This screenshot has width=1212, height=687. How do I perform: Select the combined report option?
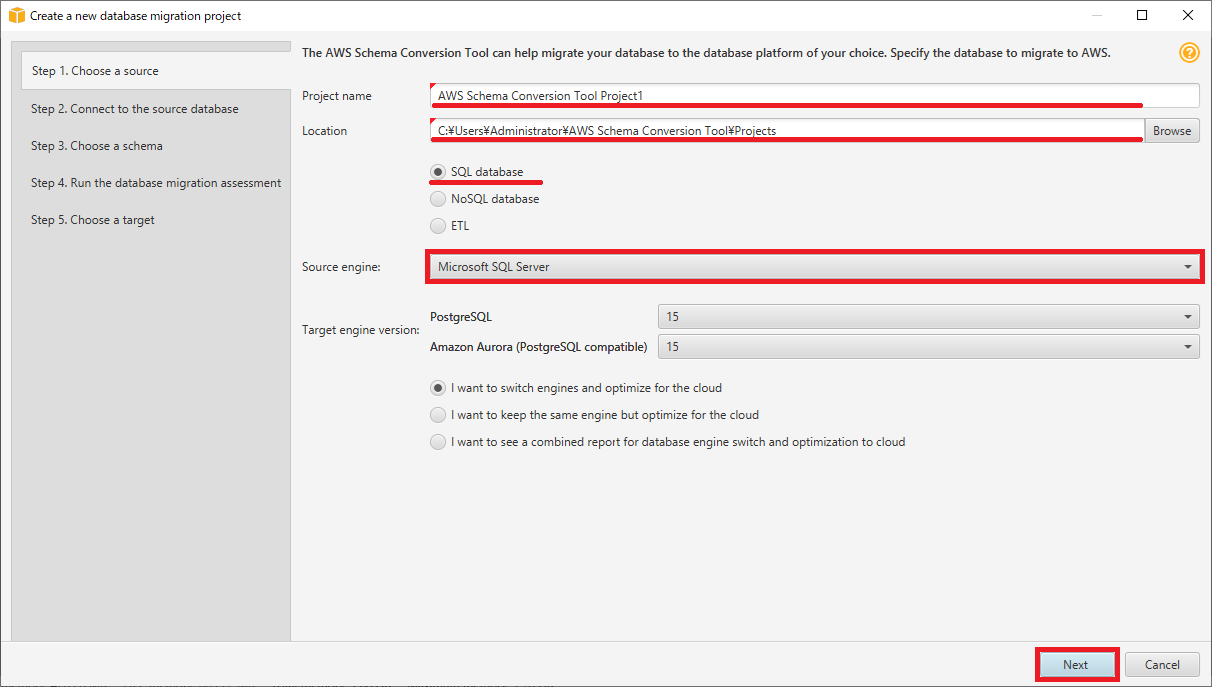pyautogui.click(x=438, y=441)
